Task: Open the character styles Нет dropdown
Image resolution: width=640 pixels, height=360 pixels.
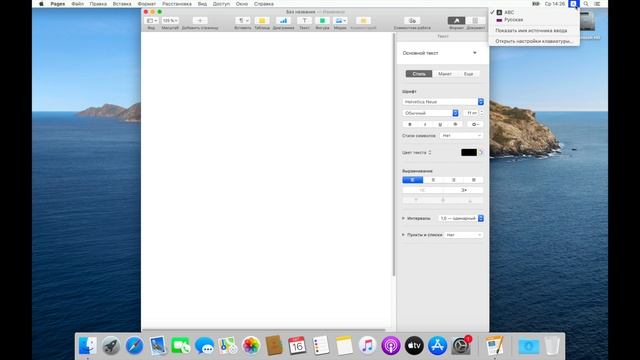Action: click(462, 136)
